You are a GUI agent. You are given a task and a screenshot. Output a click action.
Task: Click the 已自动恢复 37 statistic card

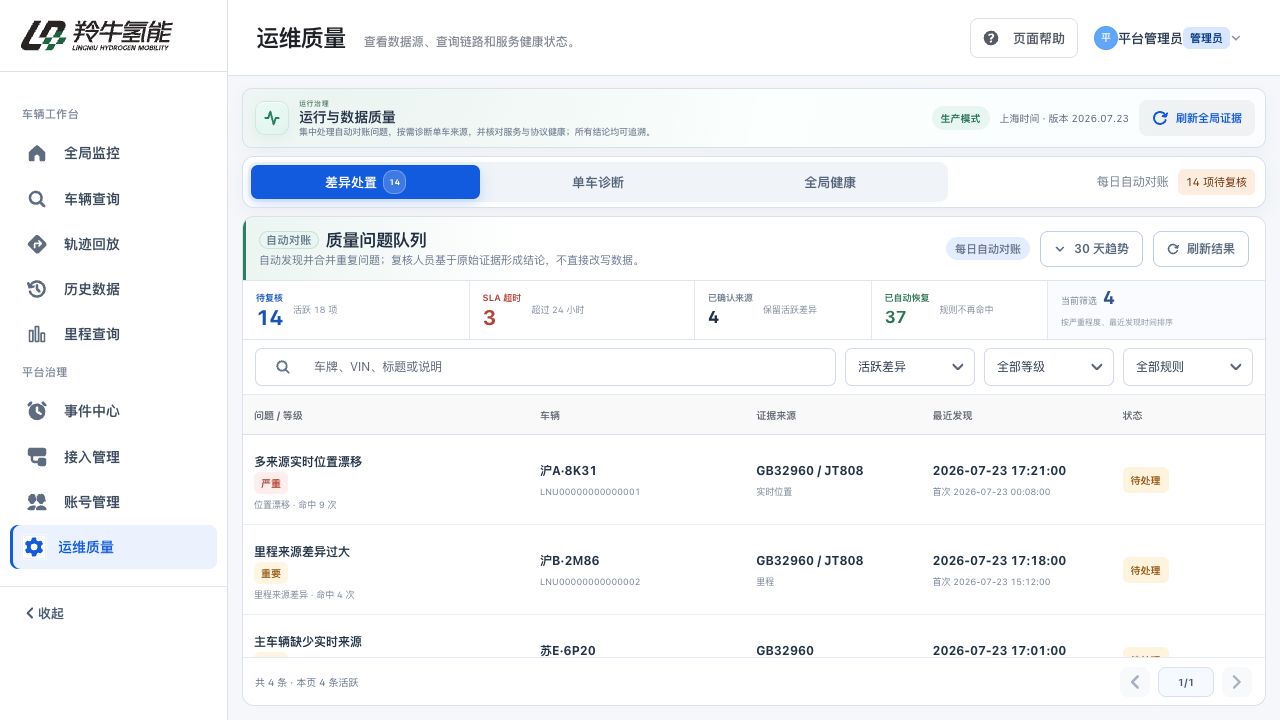coord(959,310)
